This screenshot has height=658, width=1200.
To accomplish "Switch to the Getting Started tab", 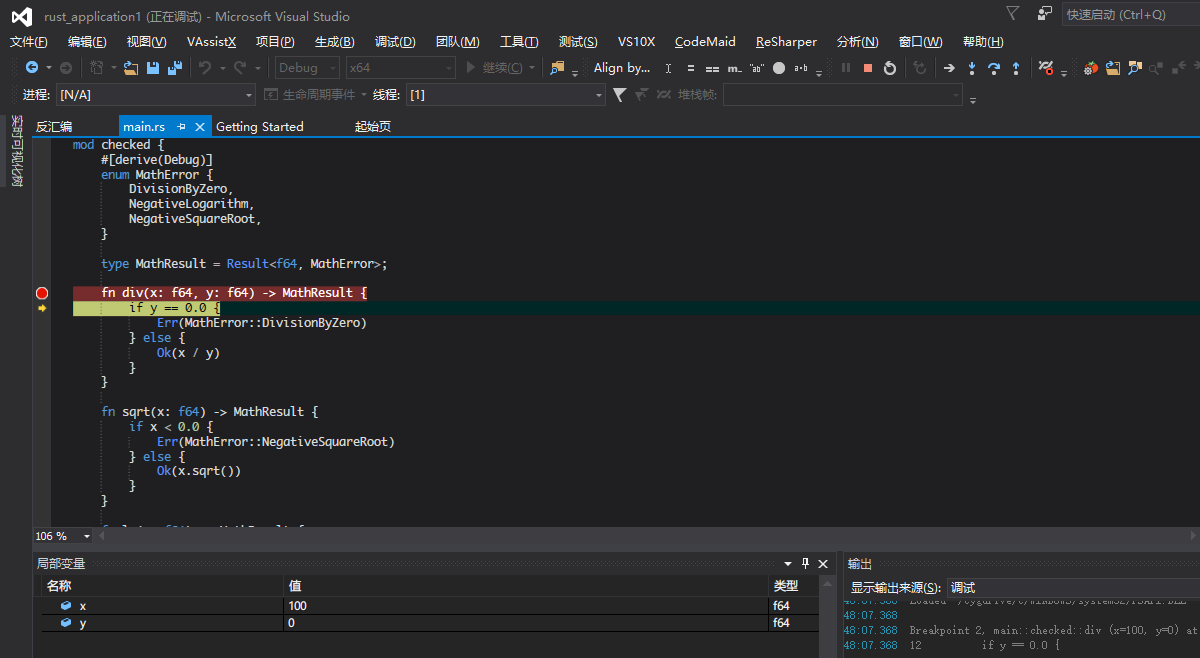I will [259, 127].
